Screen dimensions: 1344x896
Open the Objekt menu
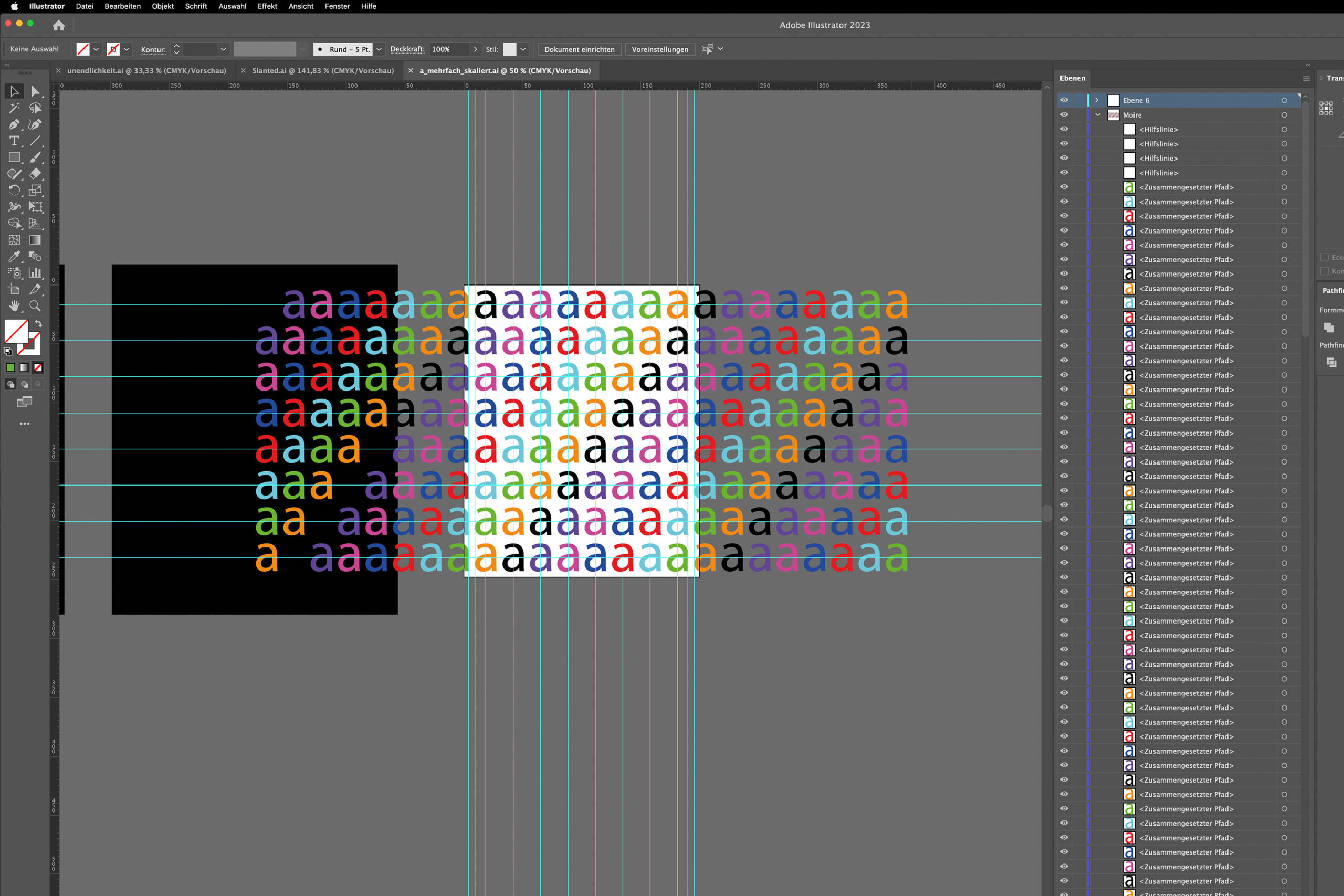coord(162,6)
